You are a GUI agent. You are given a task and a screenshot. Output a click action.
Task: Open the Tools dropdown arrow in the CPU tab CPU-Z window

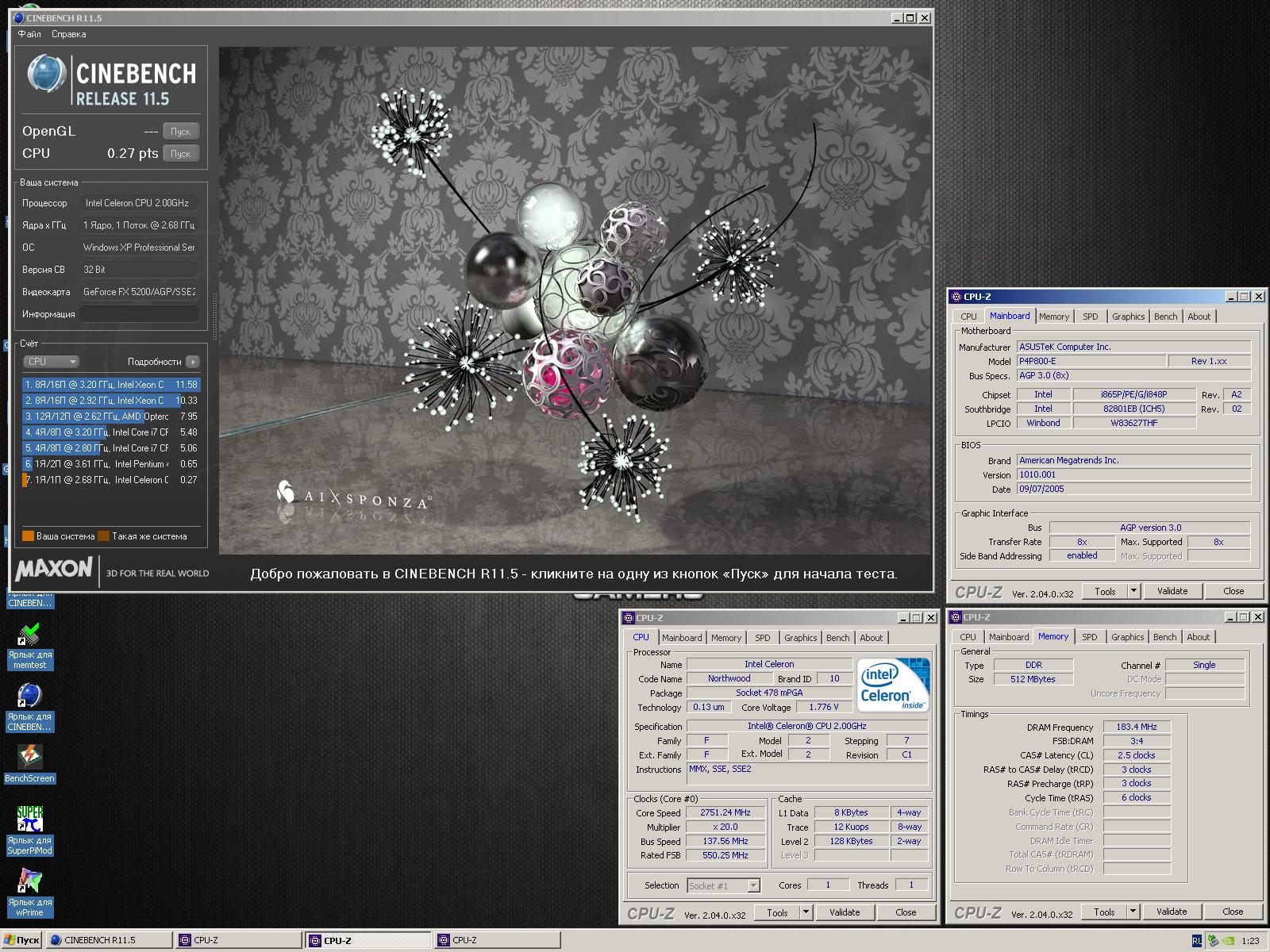806,912
